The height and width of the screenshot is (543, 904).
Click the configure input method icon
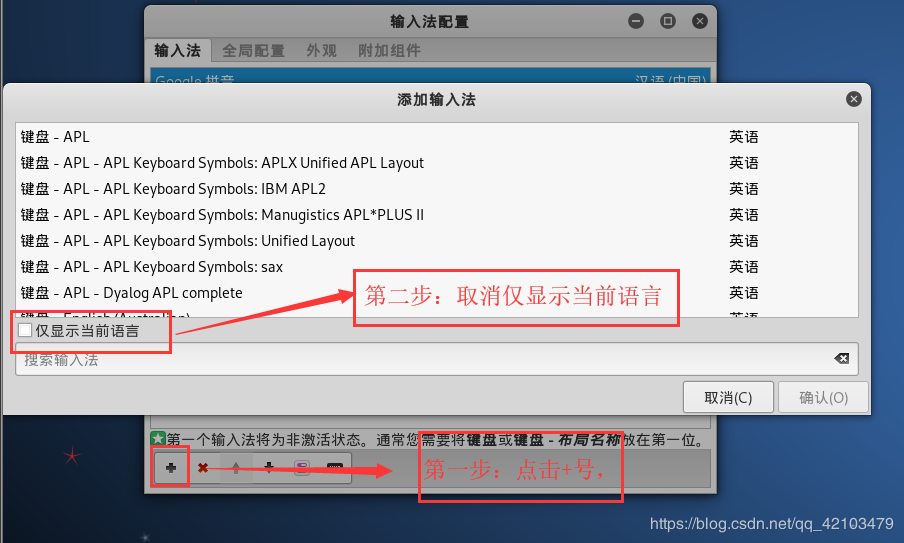pyautogui.click(x=302, y=467)
